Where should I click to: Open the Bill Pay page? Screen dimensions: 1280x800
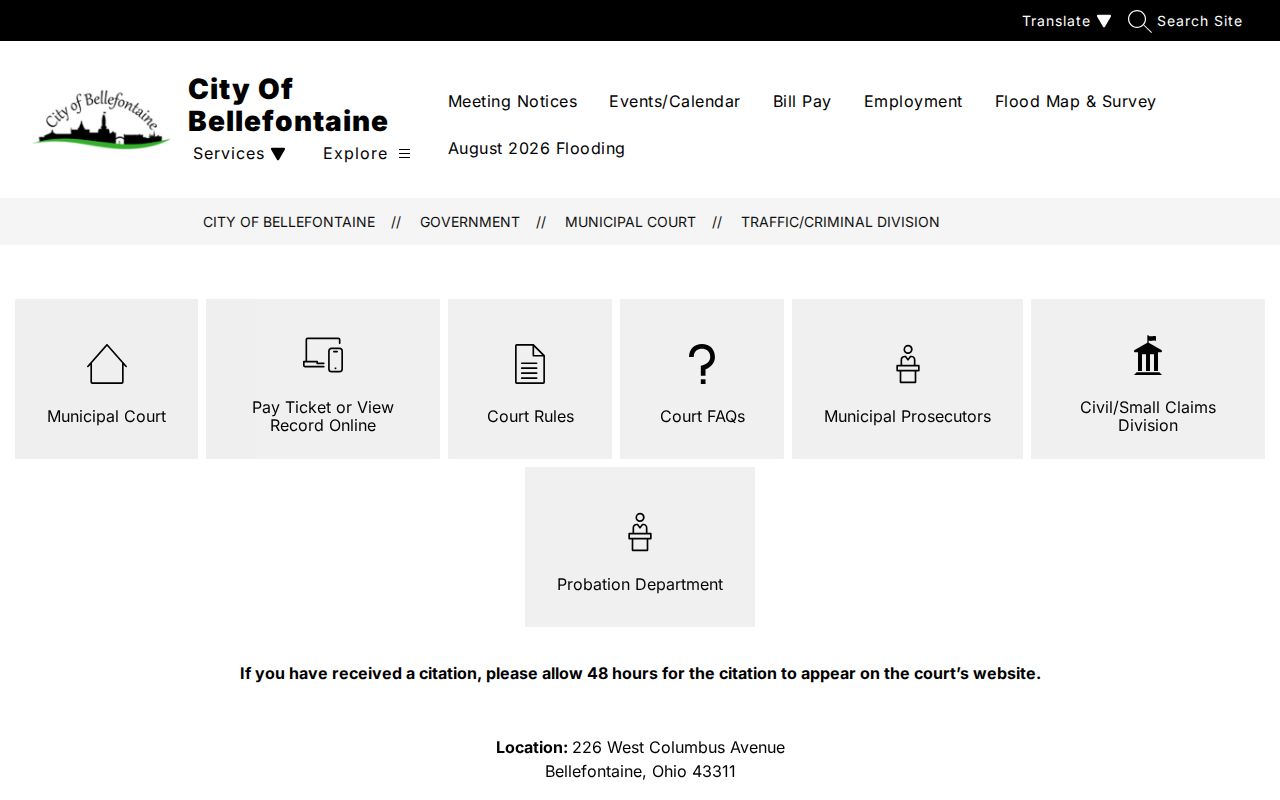coord(802,101)
